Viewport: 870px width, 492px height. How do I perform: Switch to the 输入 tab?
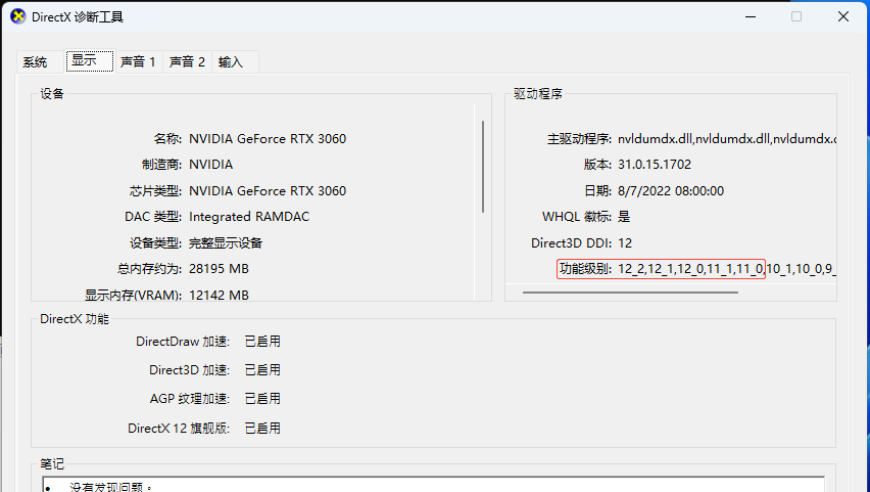[231, 62]
